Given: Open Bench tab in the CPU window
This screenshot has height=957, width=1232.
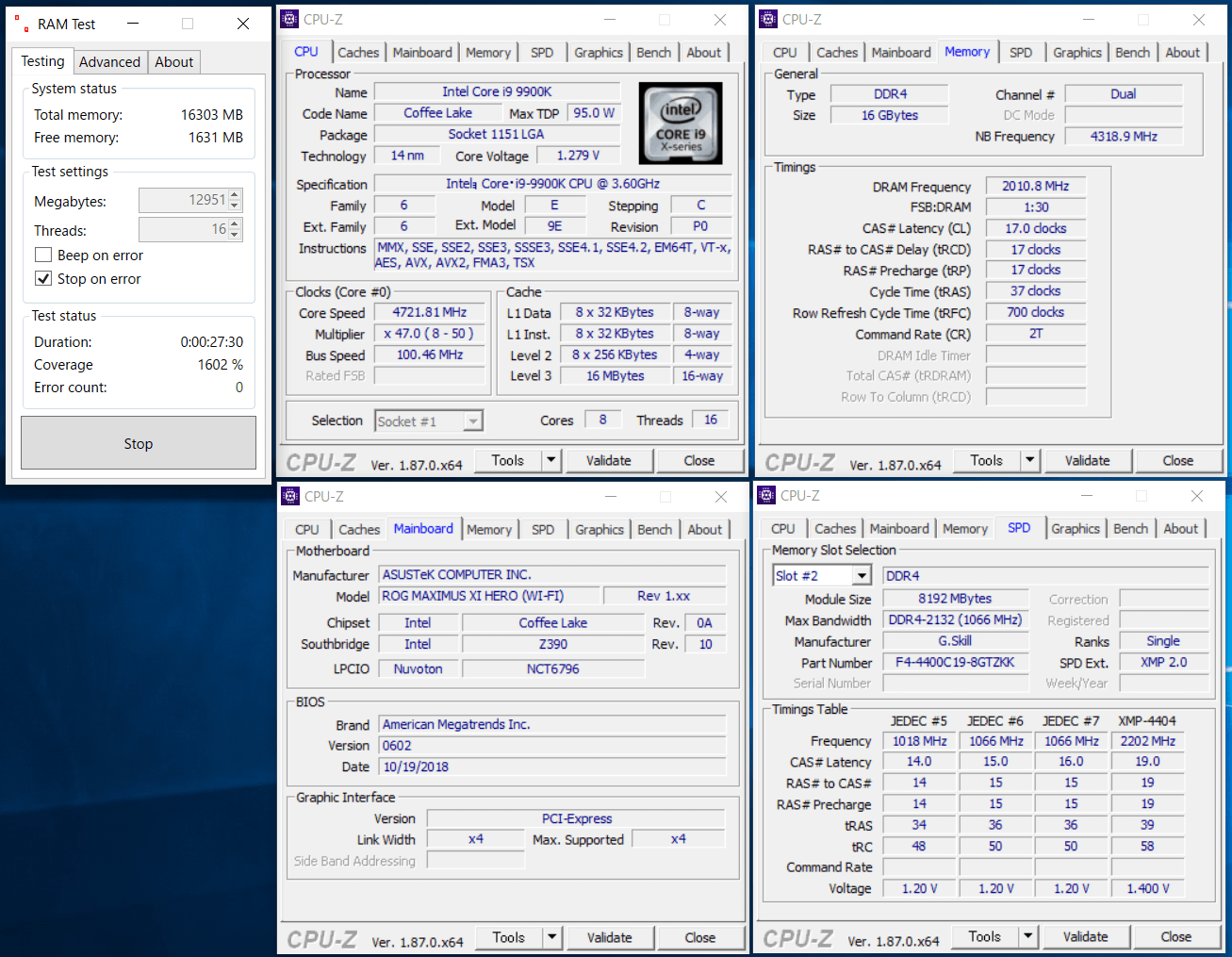Looking at the screenshot, I should click(654, 53).
